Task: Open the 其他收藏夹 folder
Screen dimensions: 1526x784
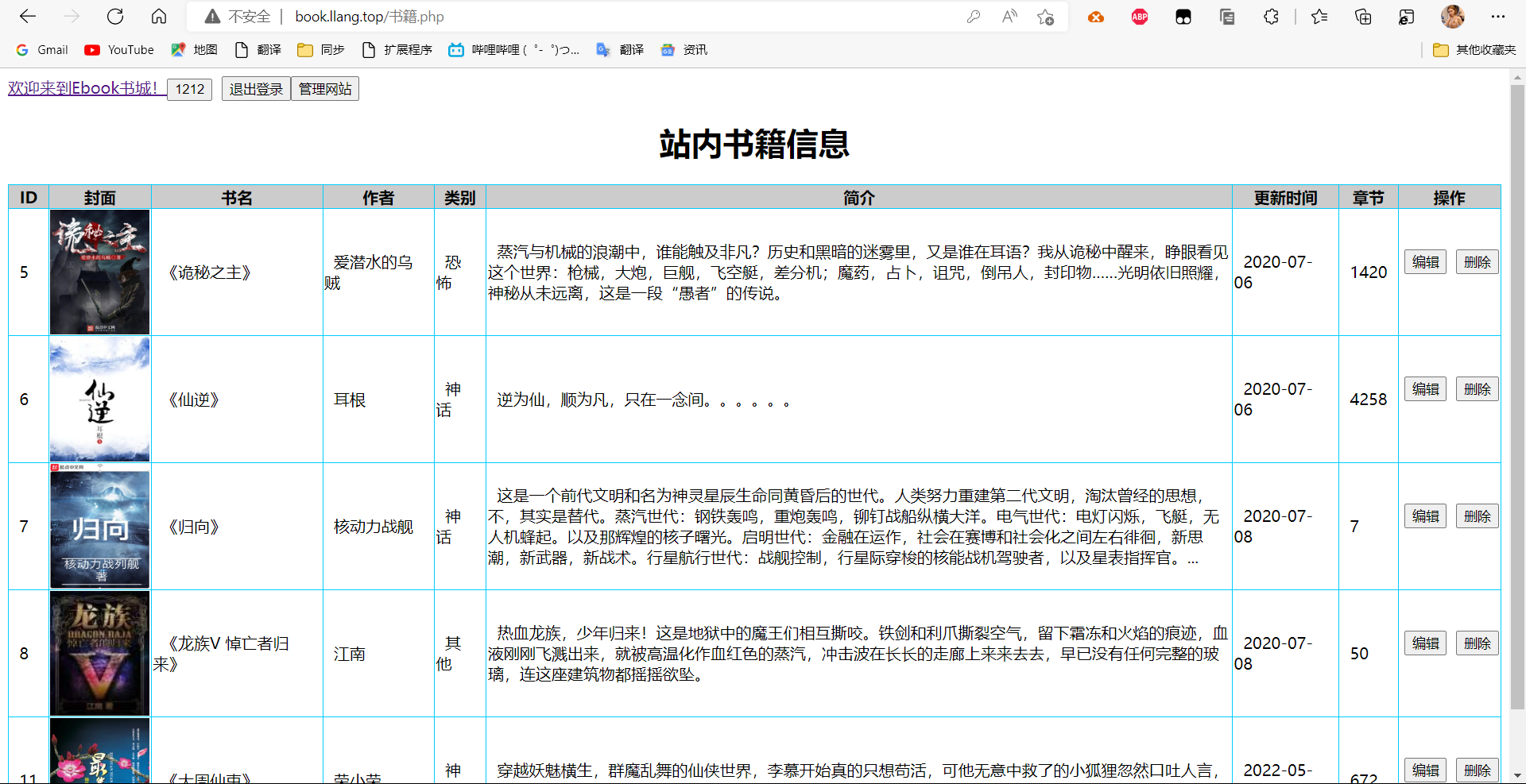Action: coord(1474,50)
